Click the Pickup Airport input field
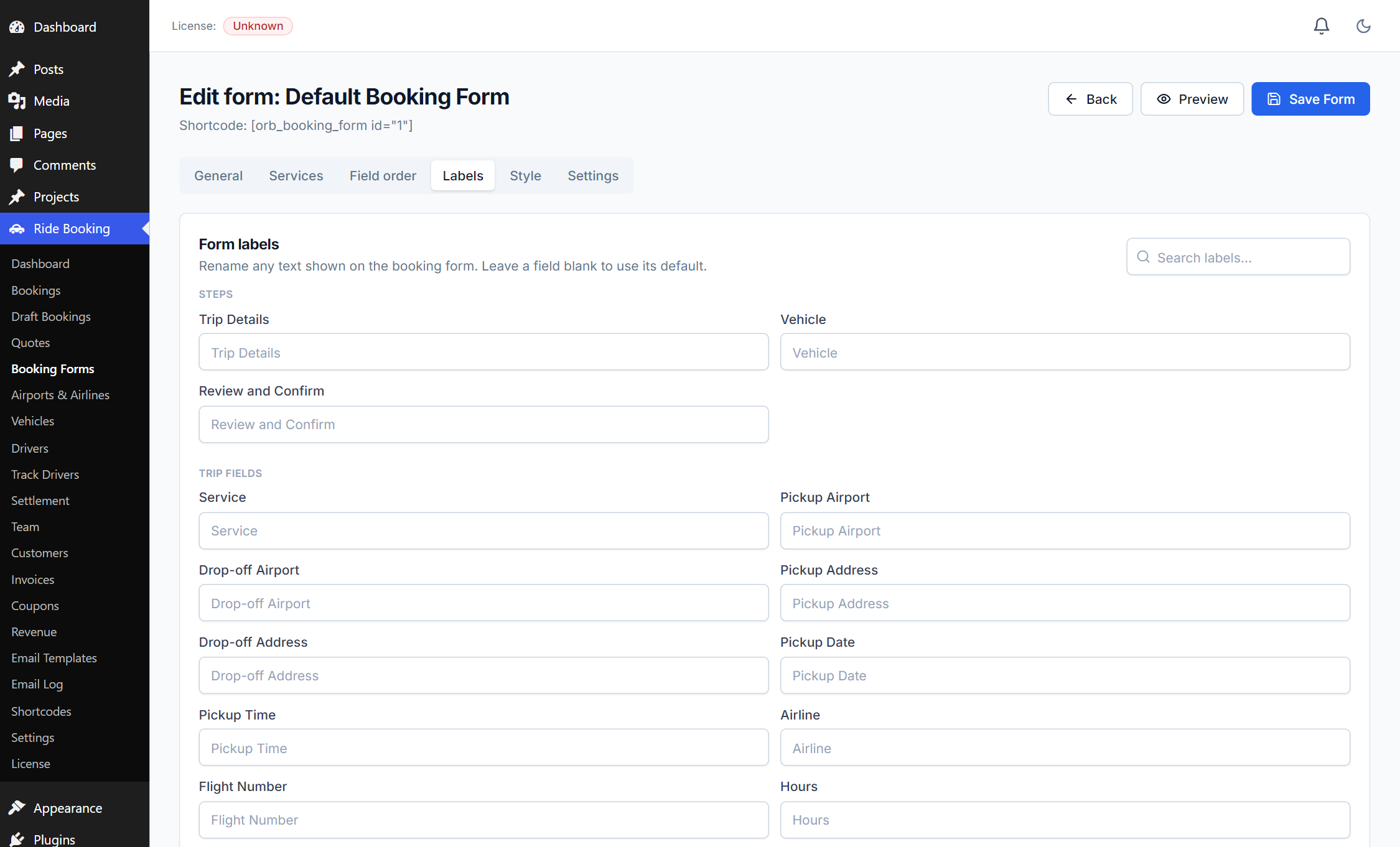 pos(1065,530)
